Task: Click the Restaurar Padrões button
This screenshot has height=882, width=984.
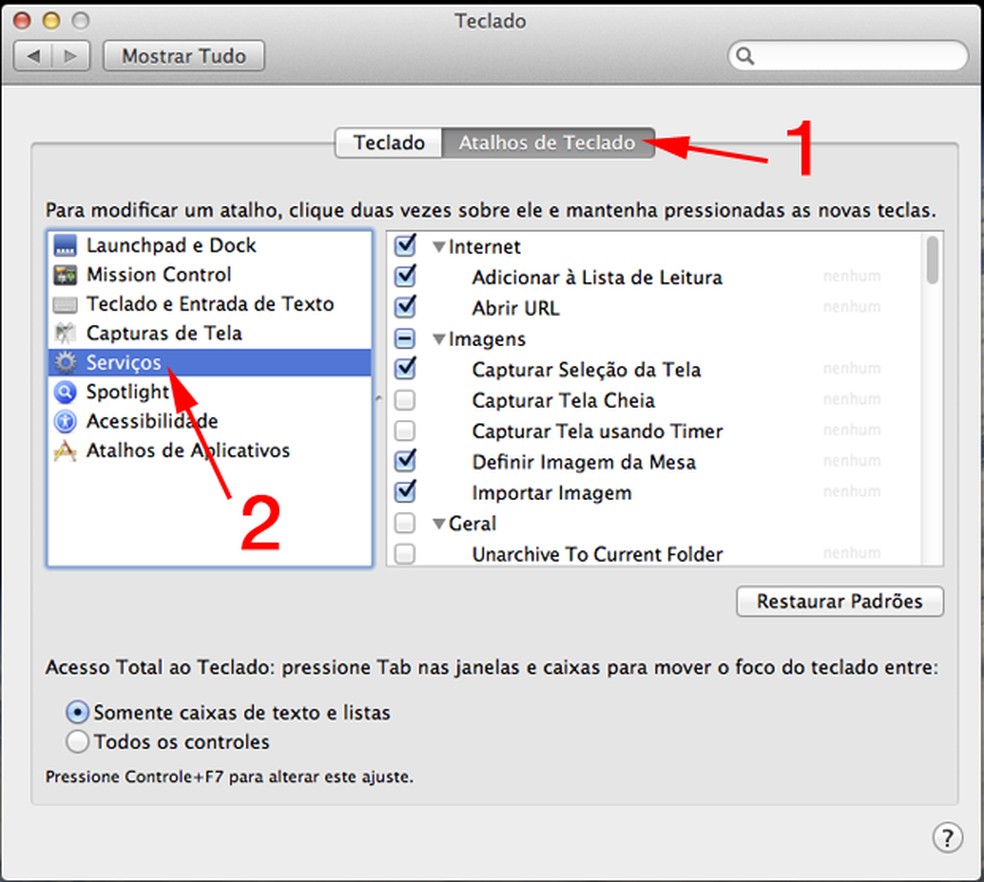Action: click(x=839, y=601)
